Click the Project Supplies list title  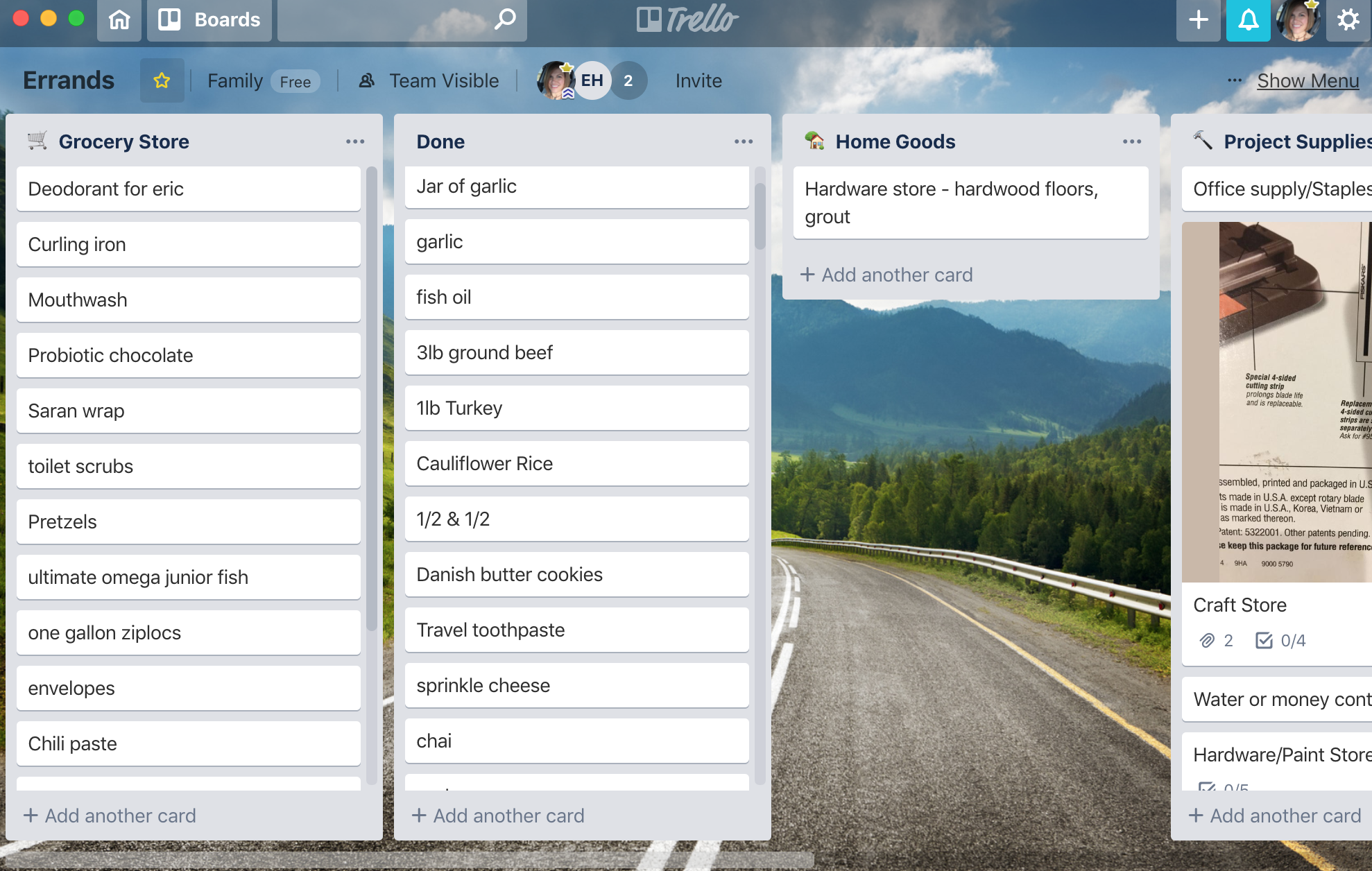1297,141
